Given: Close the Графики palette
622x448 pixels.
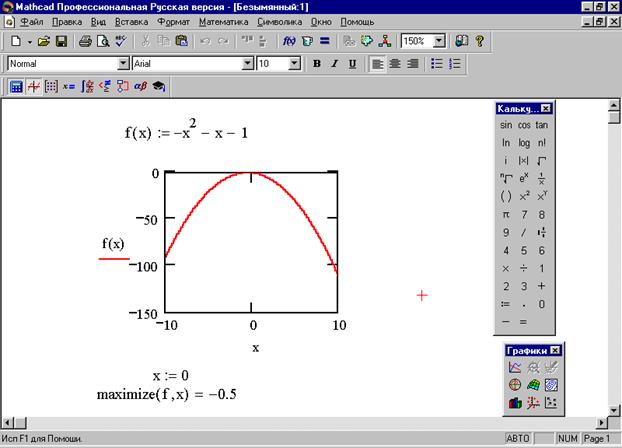Looking at the screenshot, I should (556, 350).
